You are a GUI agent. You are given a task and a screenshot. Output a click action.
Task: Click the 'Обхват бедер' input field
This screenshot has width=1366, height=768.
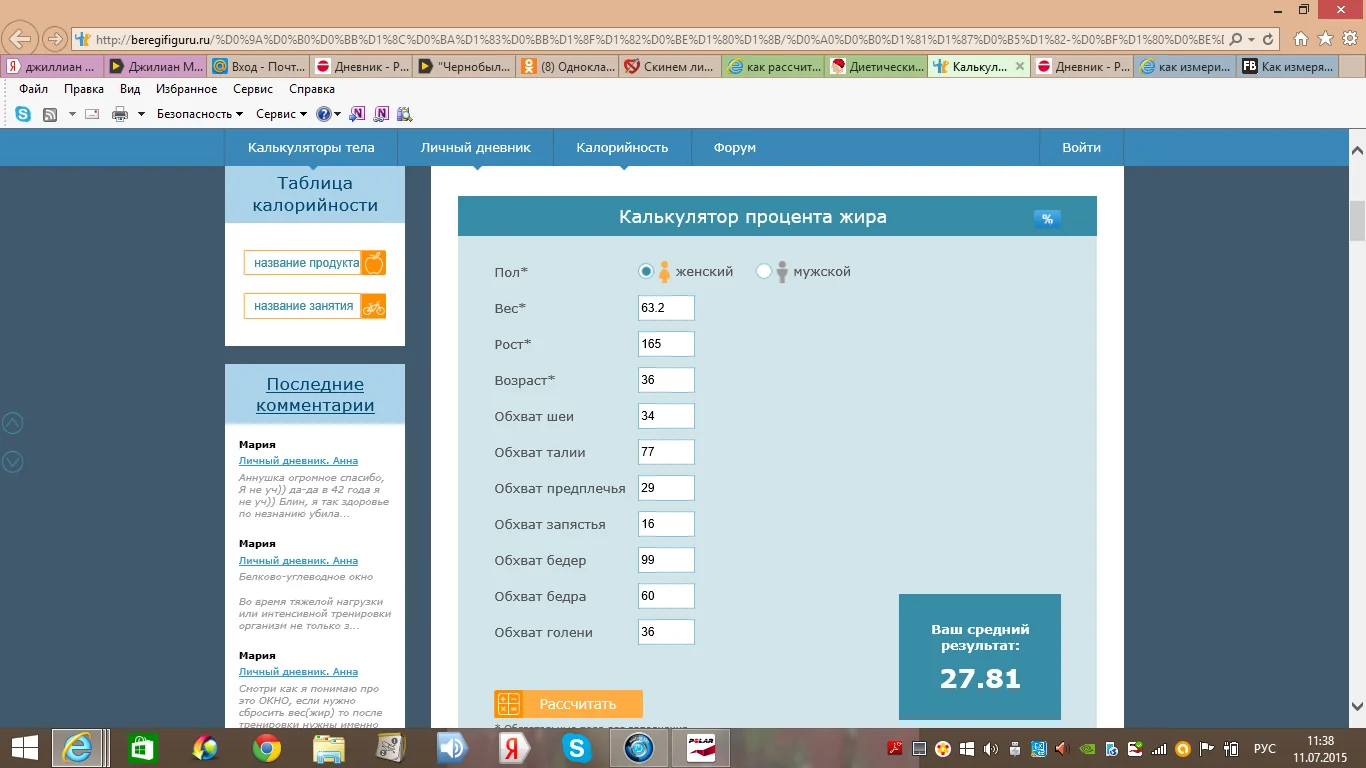click(666, 560)
